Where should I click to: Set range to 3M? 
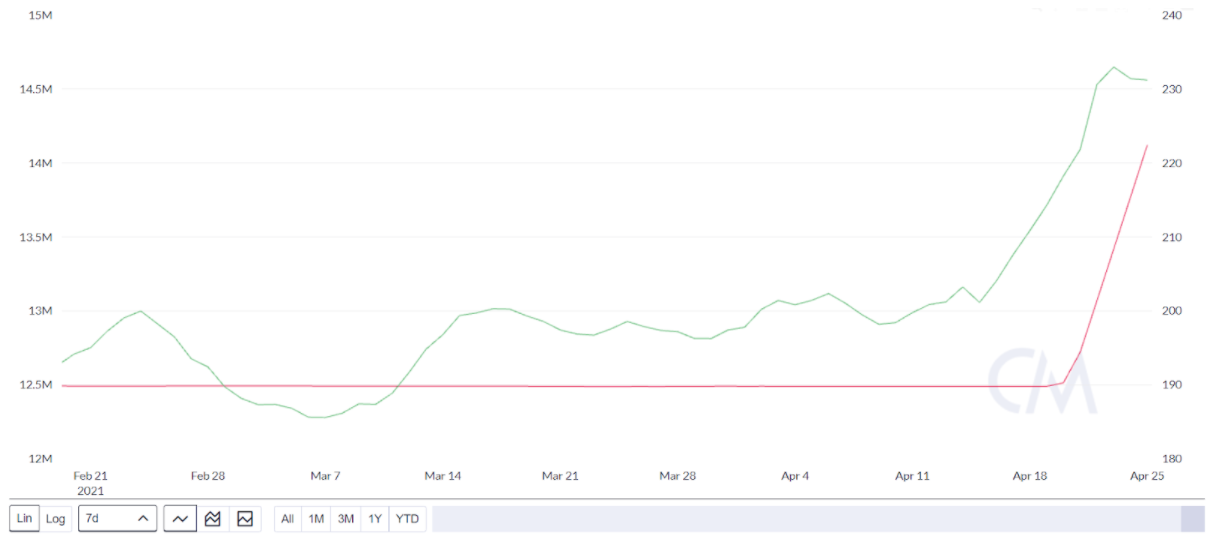pyautogui.click(x=346, y=519)
